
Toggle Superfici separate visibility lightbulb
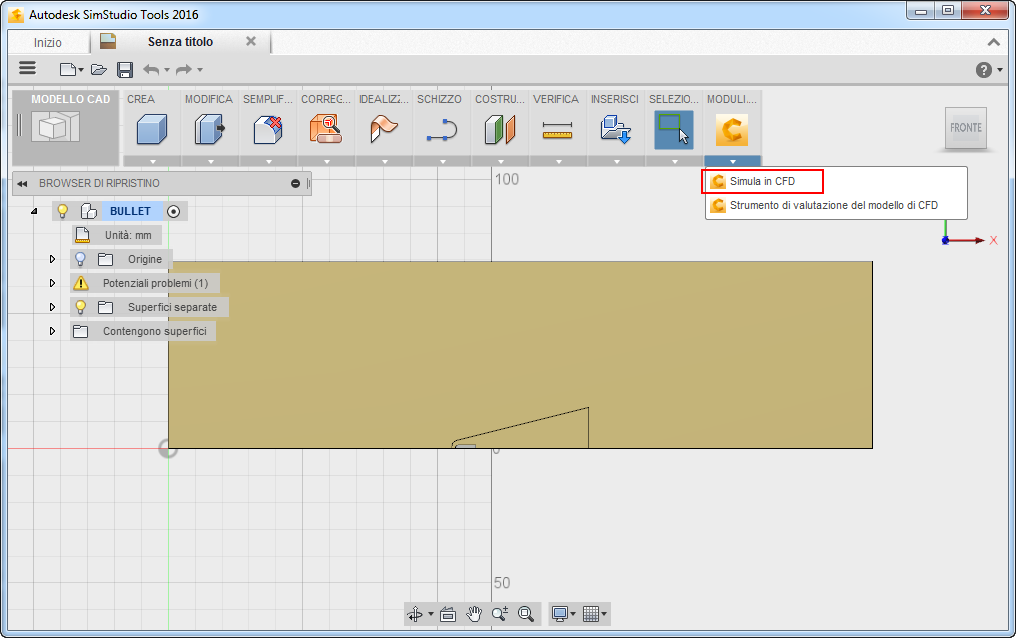[80, 307]
